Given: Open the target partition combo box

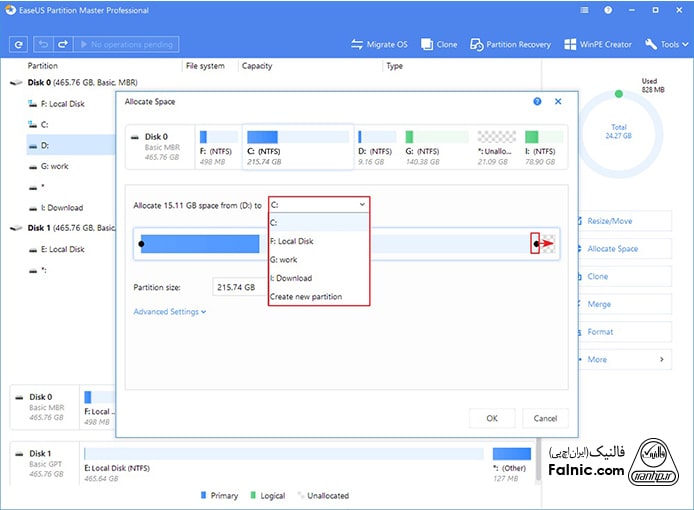Looking at the screenshot, I should (x=319, y=204).
